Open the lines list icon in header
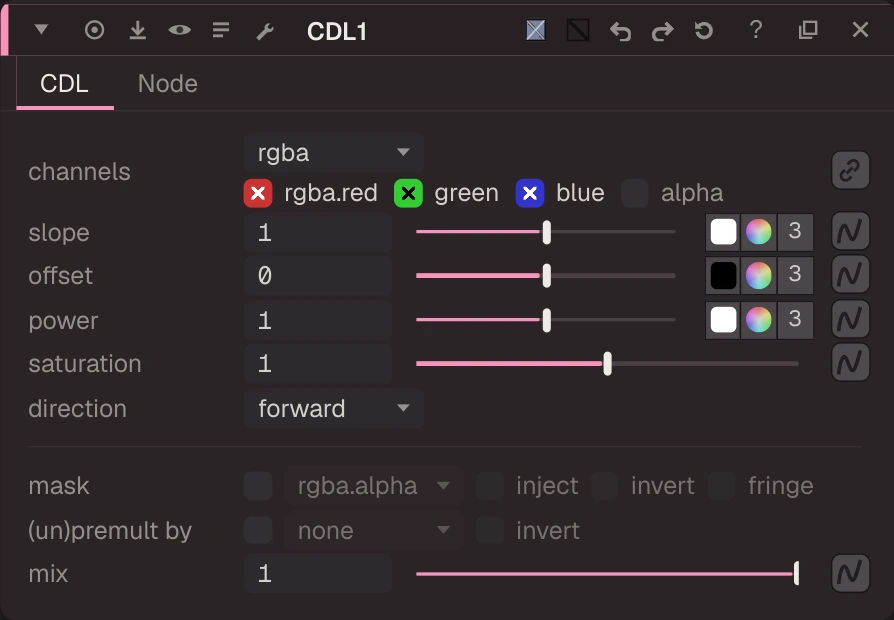 (x=221, y=30)
